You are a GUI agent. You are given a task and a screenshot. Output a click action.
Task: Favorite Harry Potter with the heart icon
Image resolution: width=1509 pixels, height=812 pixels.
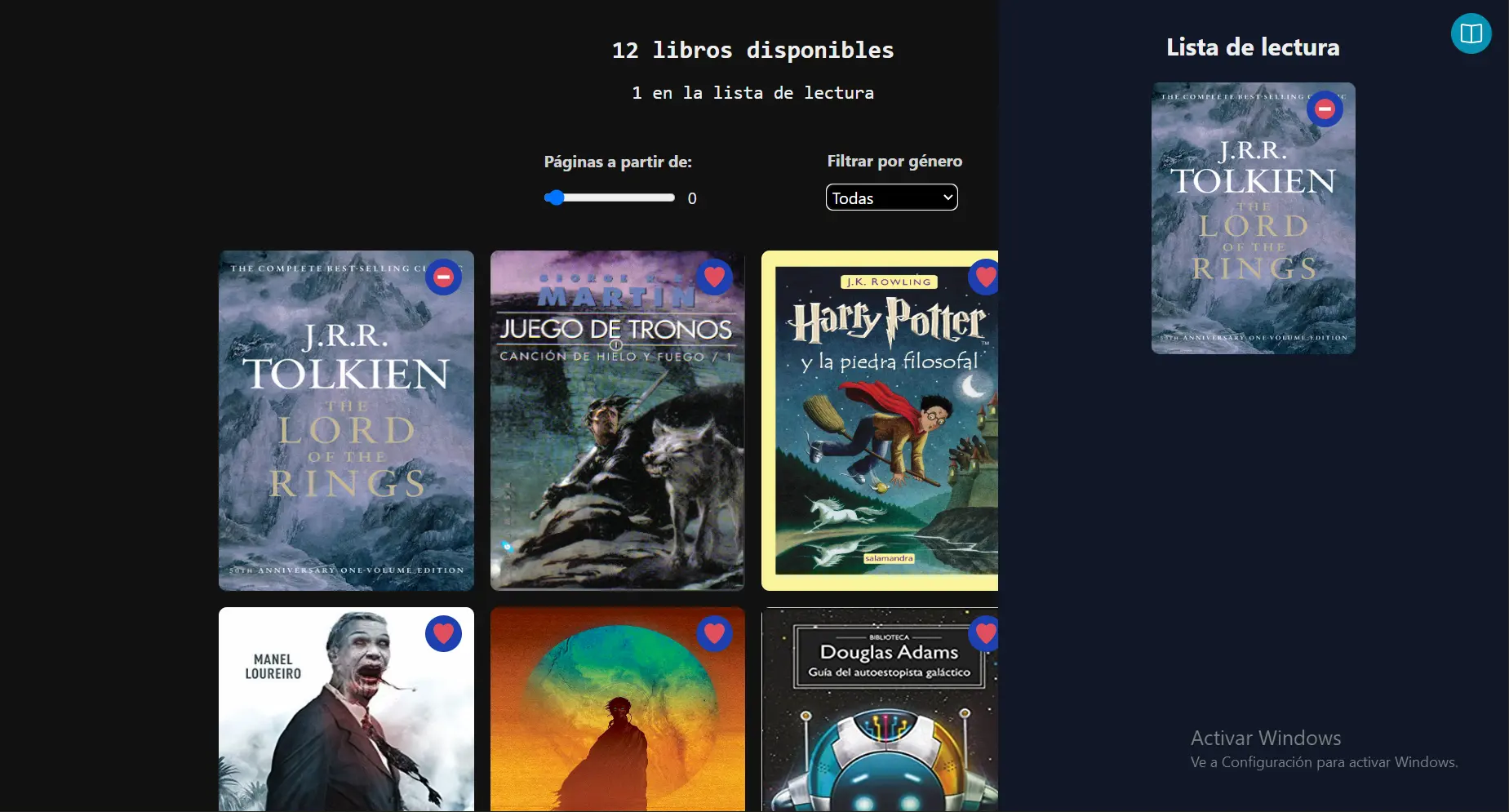pyautogui.click(x=985, y=277)
